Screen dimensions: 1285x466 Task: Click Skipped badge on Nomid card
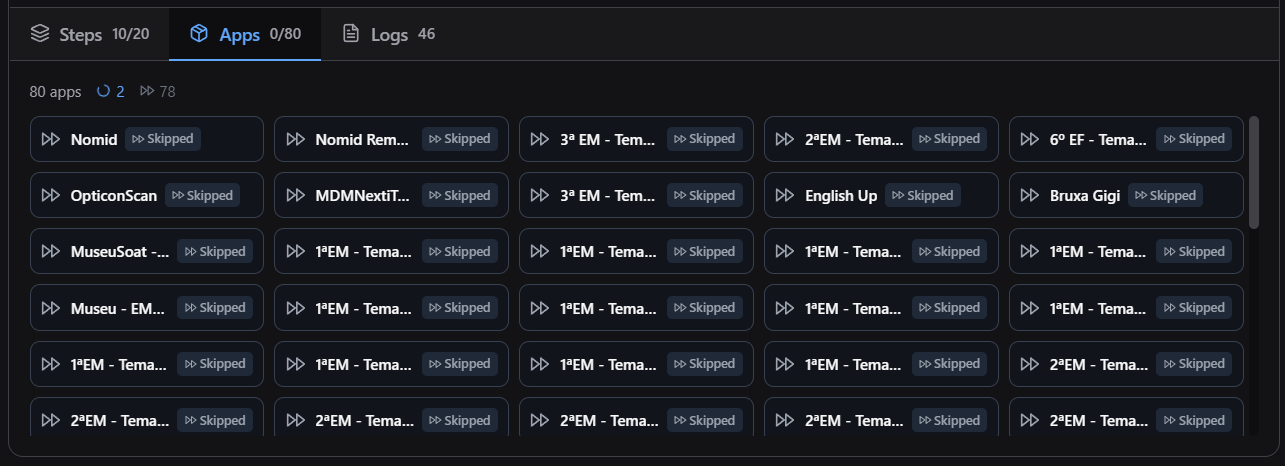[x=163, y=139]
